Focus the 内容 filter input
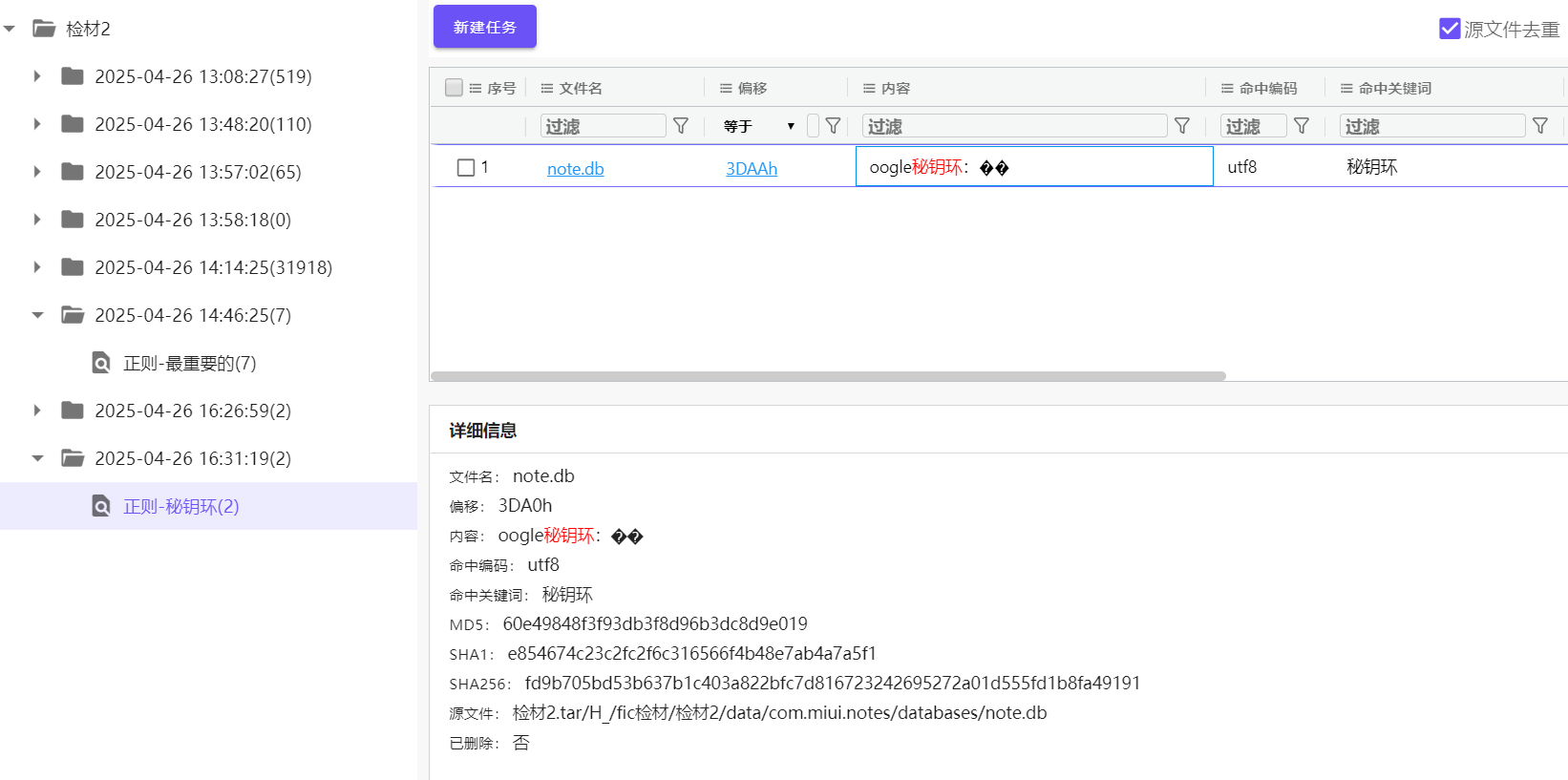The image size is (1568, 780). tap(1015, 126)
